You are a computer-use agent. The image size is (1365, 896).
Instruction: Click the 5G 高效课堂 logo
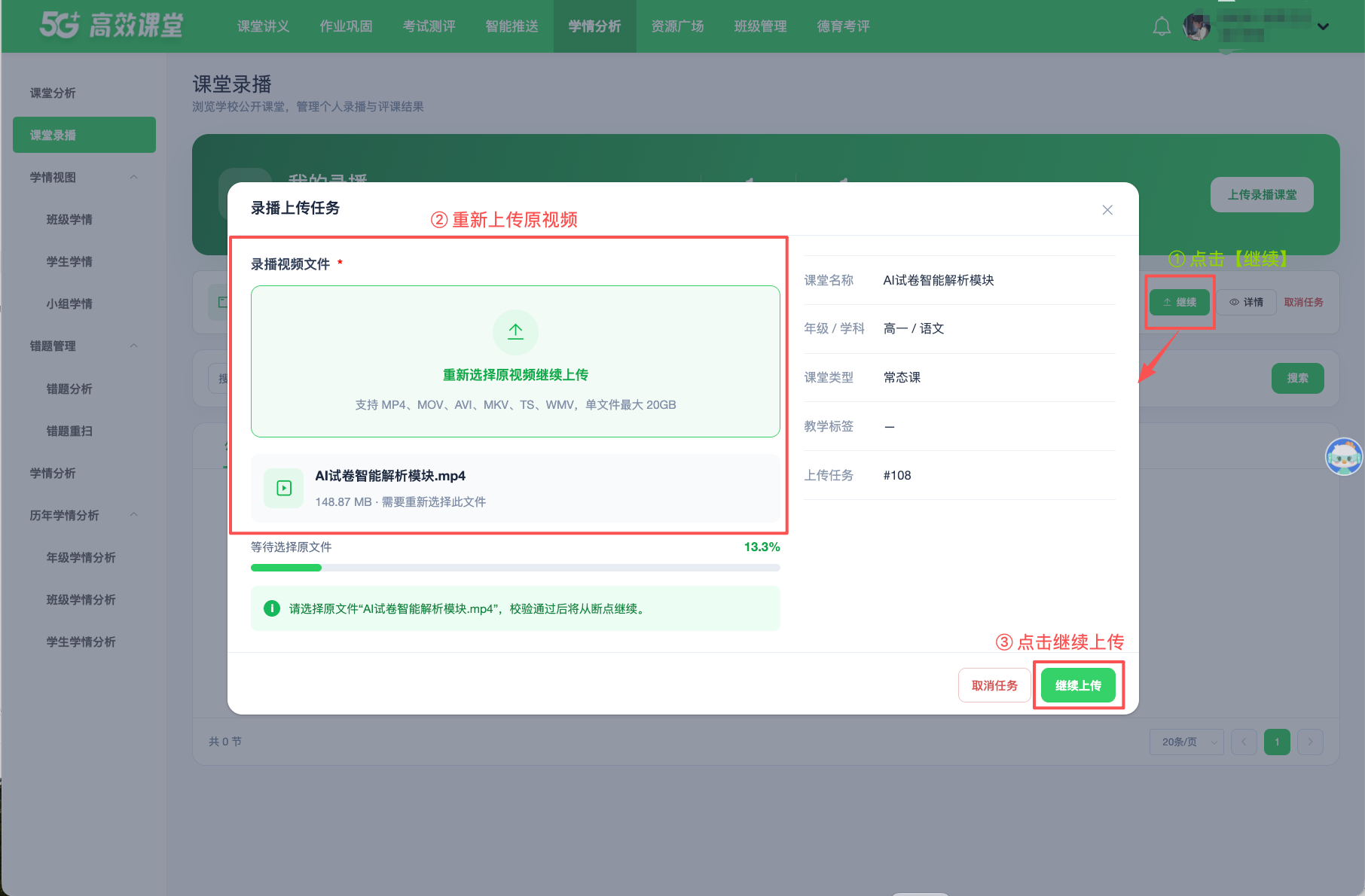(x=111, y=26)
